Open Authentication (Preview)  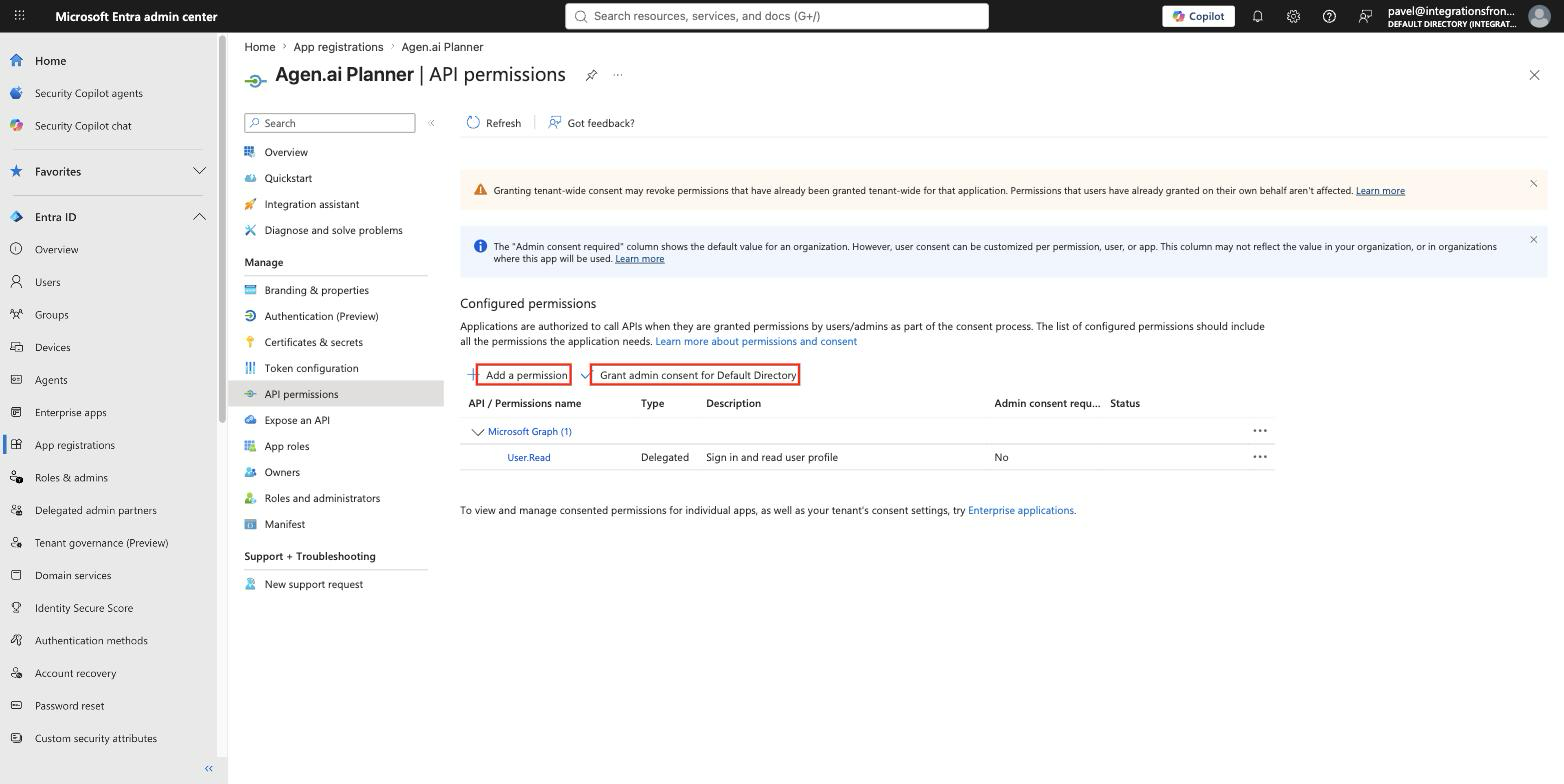click(321, 316)
